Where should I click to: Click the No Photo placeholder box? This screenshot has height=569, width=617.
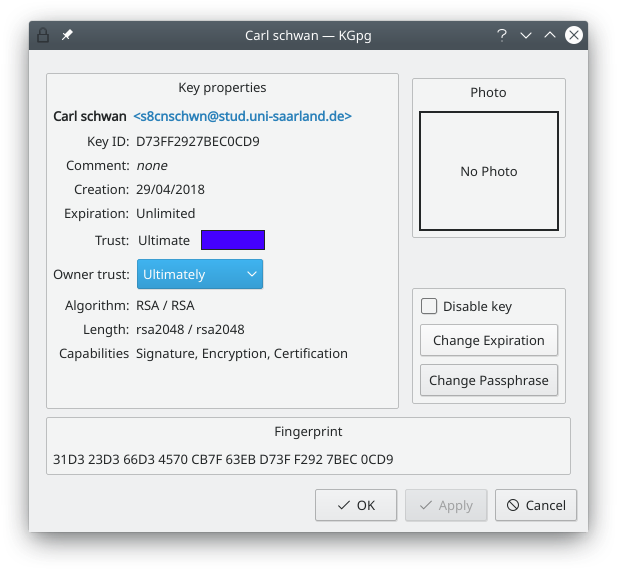click(x=488, y=172)
